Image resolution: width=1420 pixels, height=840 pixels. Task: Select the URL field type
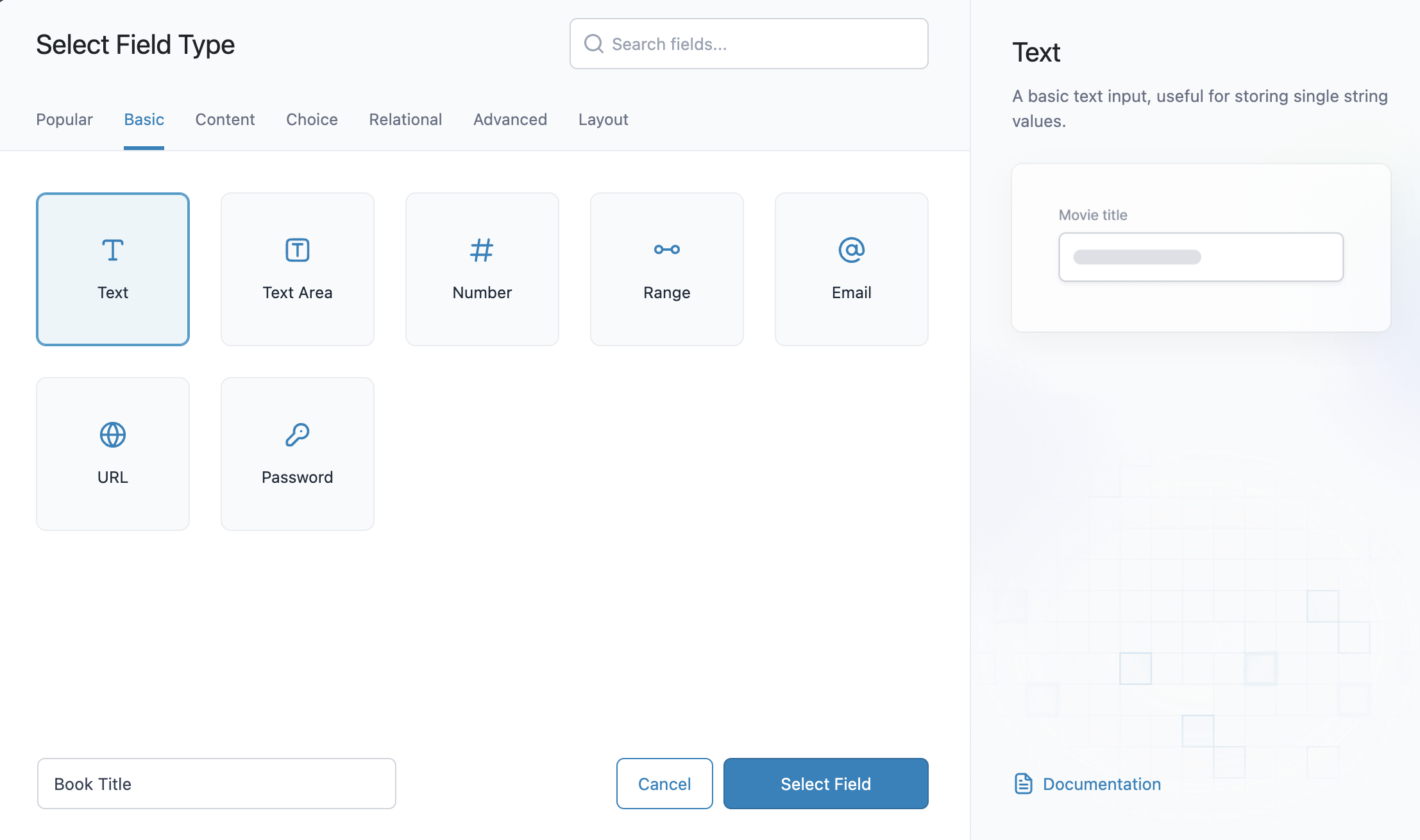[113, 454]
